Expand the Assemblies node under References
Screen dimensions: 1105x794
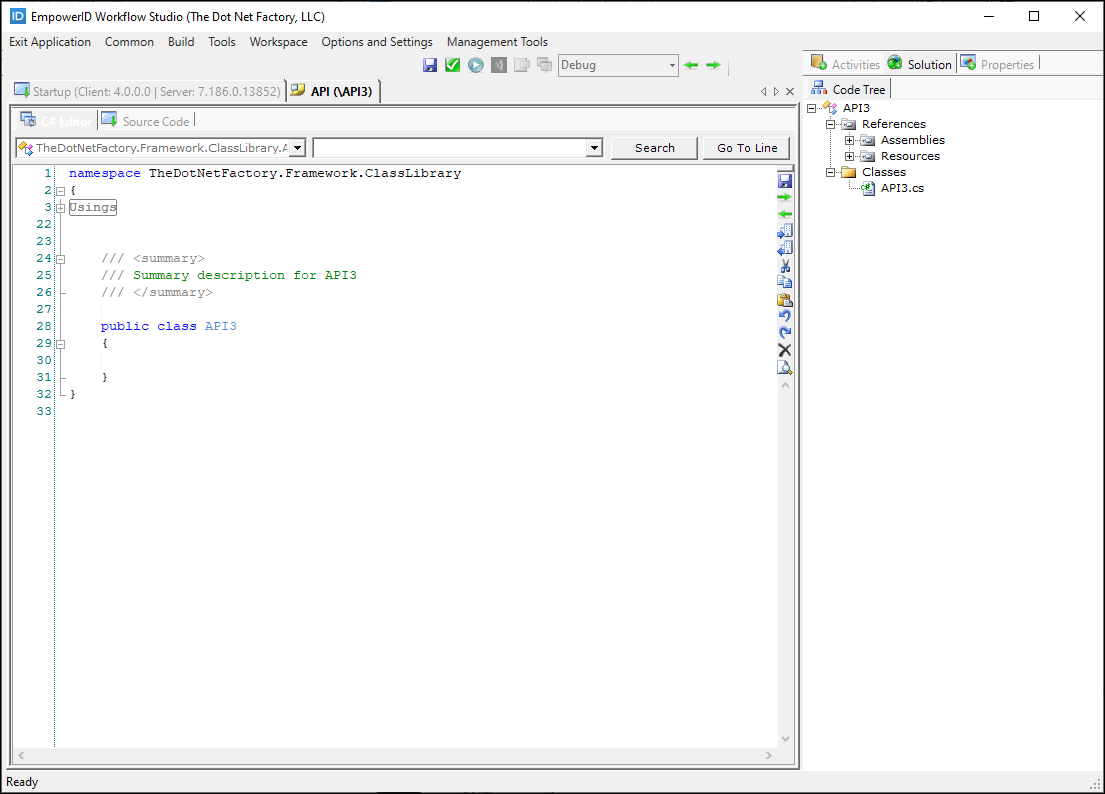point(849,140)
